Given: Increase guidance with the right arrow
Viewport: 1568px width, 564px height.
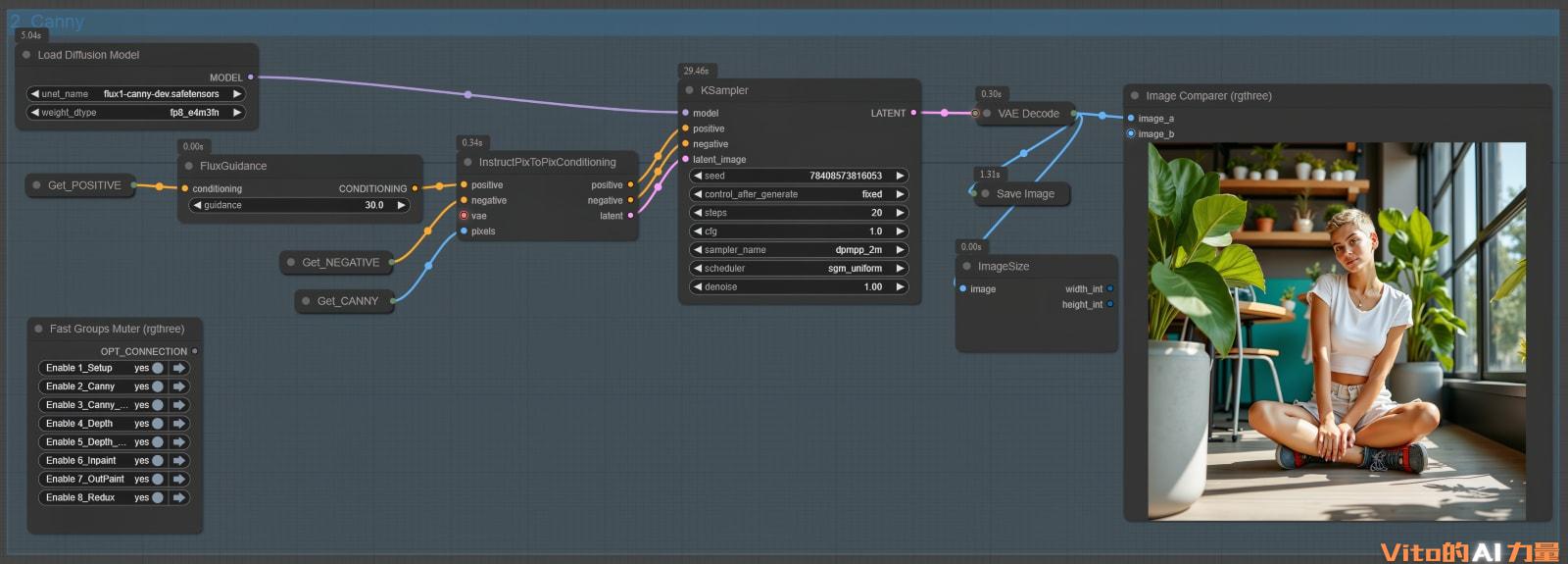Looking at the screenshot, I should point(400,206).
